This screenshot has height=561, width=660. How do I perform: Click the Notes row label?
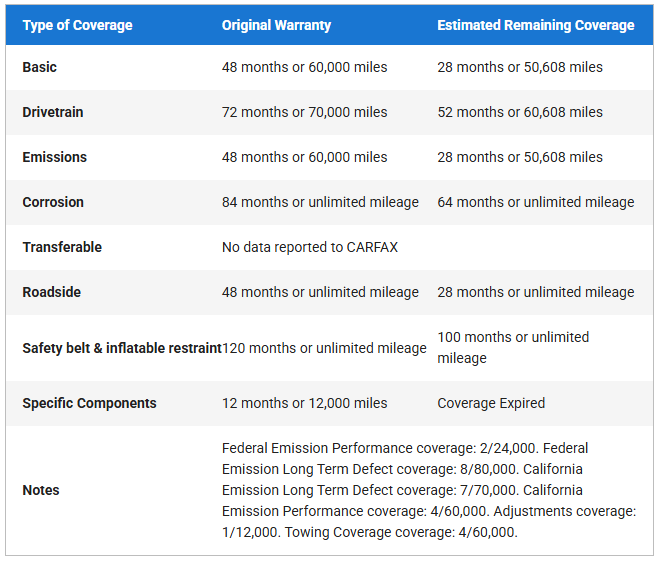[41, 490]
